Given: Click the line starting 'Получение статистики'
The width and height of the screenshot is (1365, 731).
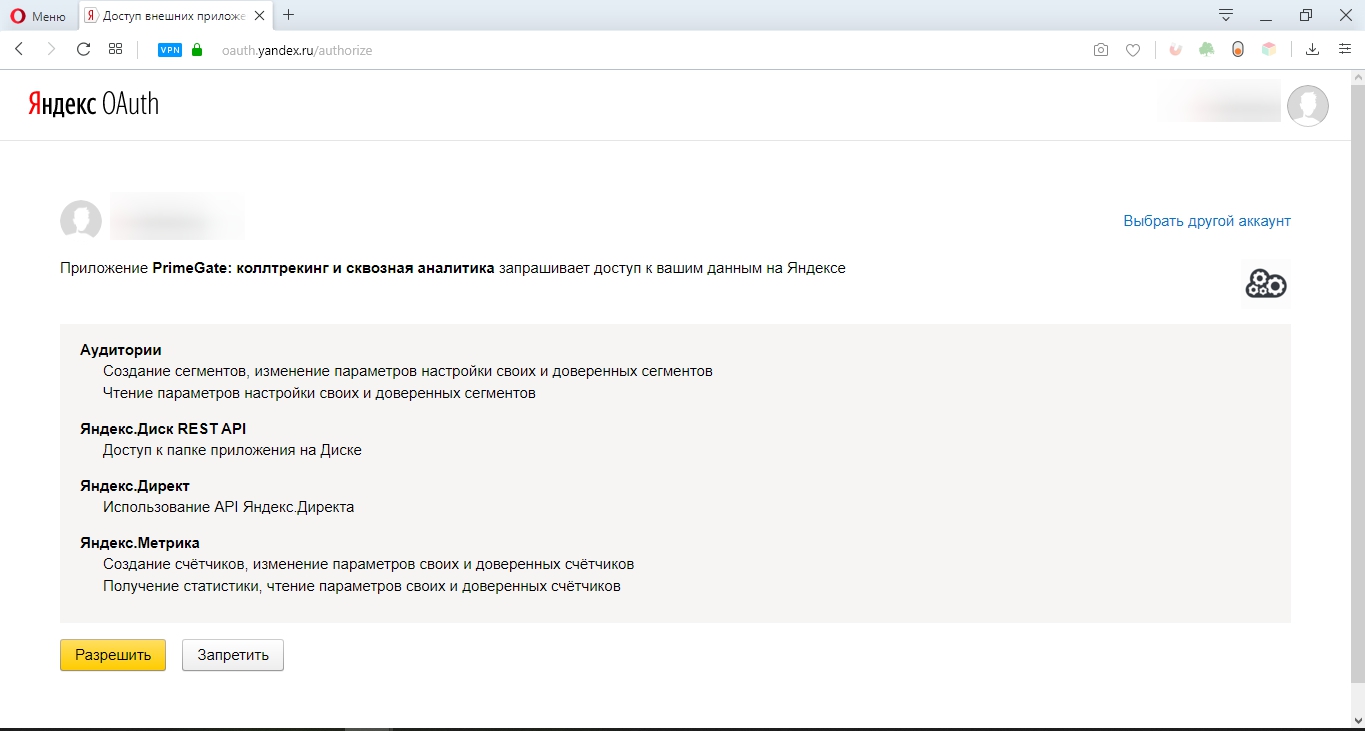Looking at the screenshot, I should coord(362,586).
